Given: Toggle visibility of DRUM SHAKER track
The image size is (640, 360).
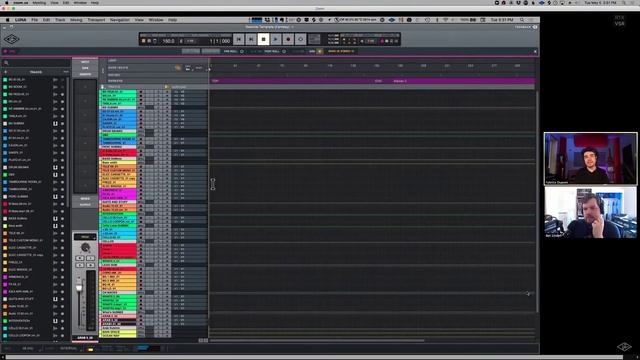Looking at the screenshot, I should pos(62,167).
